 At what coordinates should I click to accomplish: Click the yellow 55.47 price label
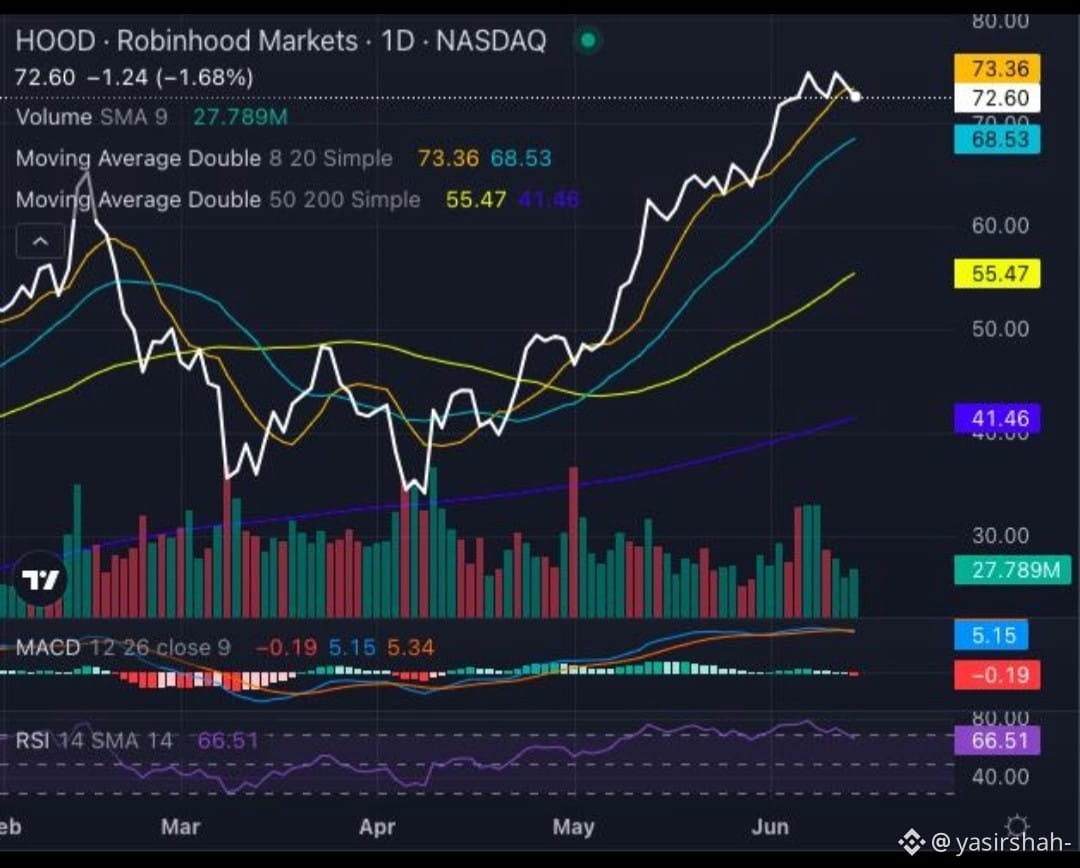(x=997, y=273)
